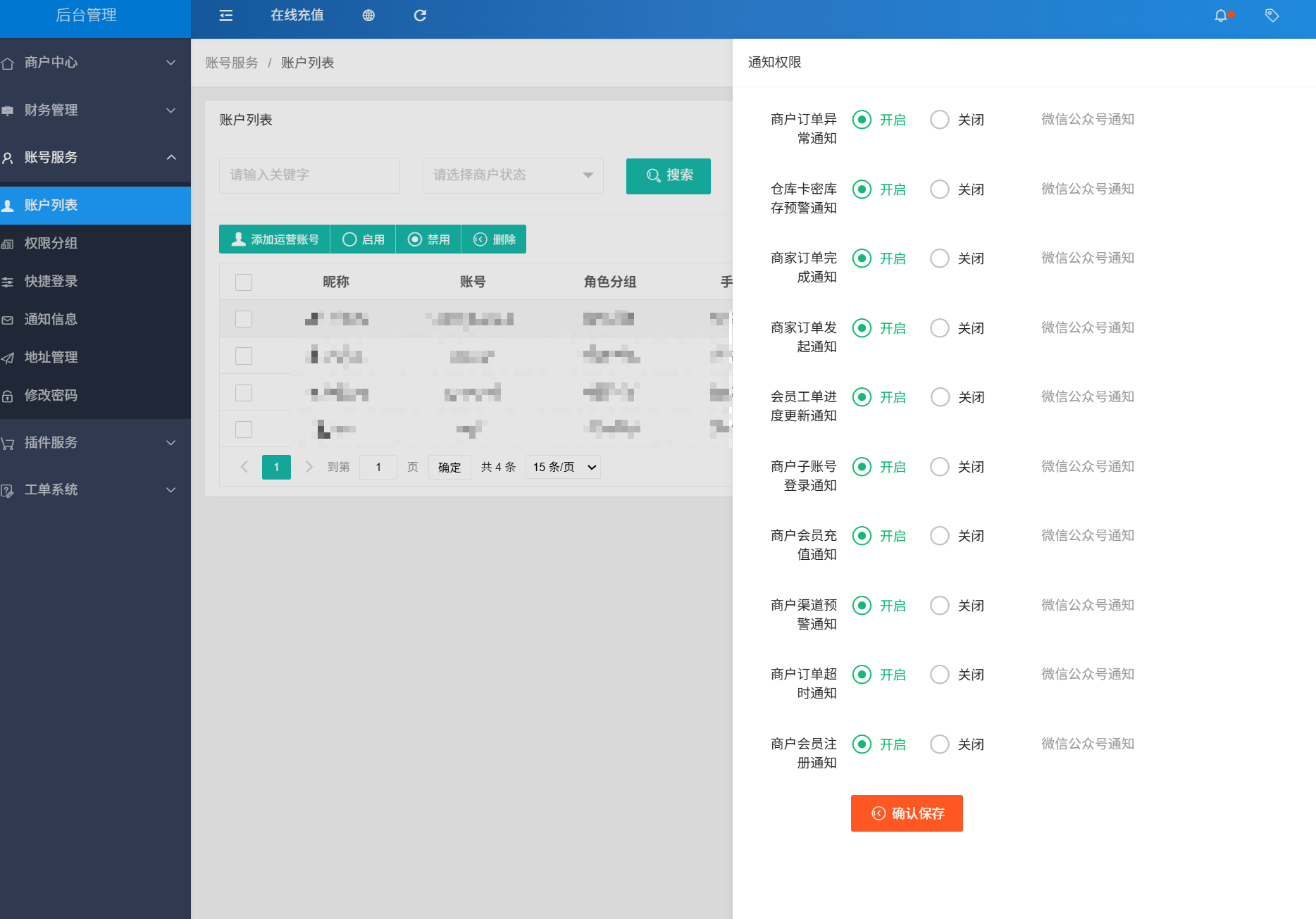Viewport: 1316px width, 919px height.
Task: Select 关闭 for 商户子账号登录通知
Action: 940,467
